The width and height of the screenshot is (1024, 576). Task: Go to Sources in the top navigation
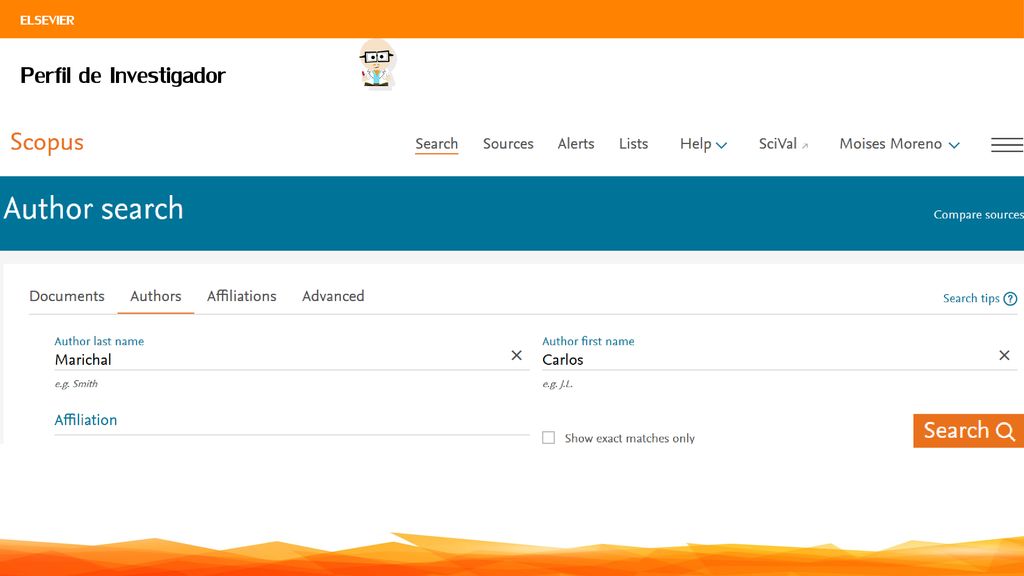click(x=508, y=144)
